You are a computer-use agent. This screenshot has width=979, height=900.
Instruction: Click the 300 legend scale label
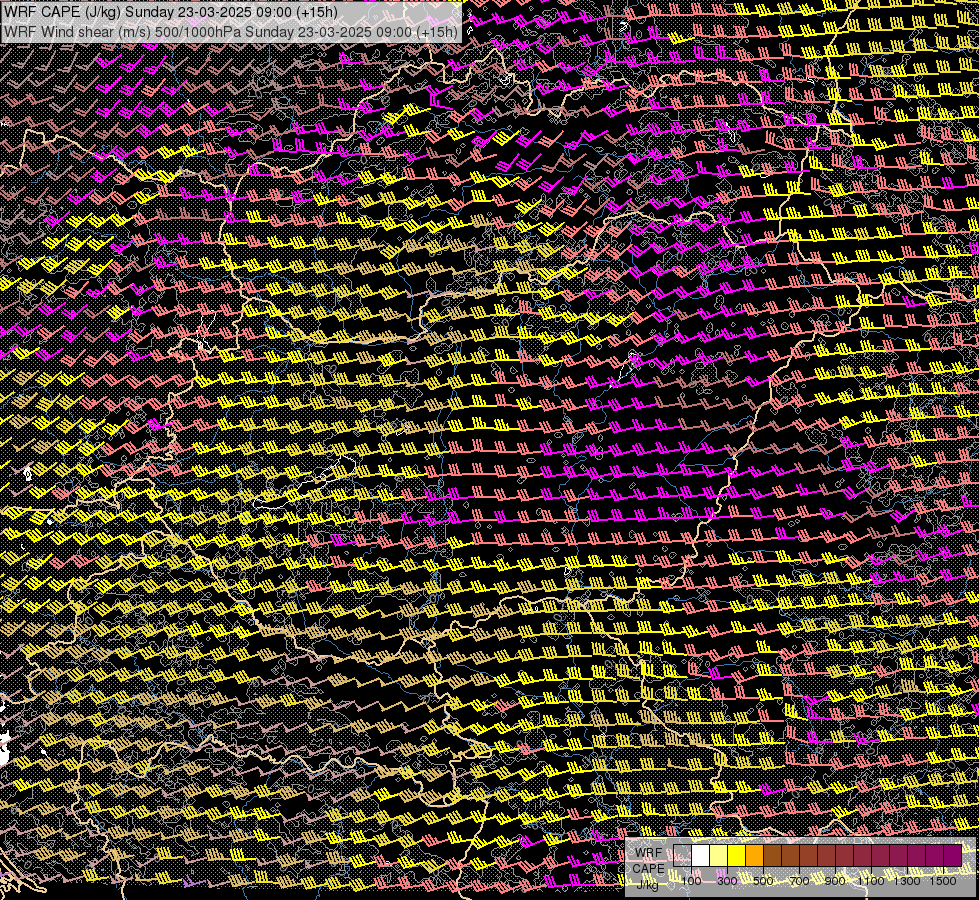point(727,881)
